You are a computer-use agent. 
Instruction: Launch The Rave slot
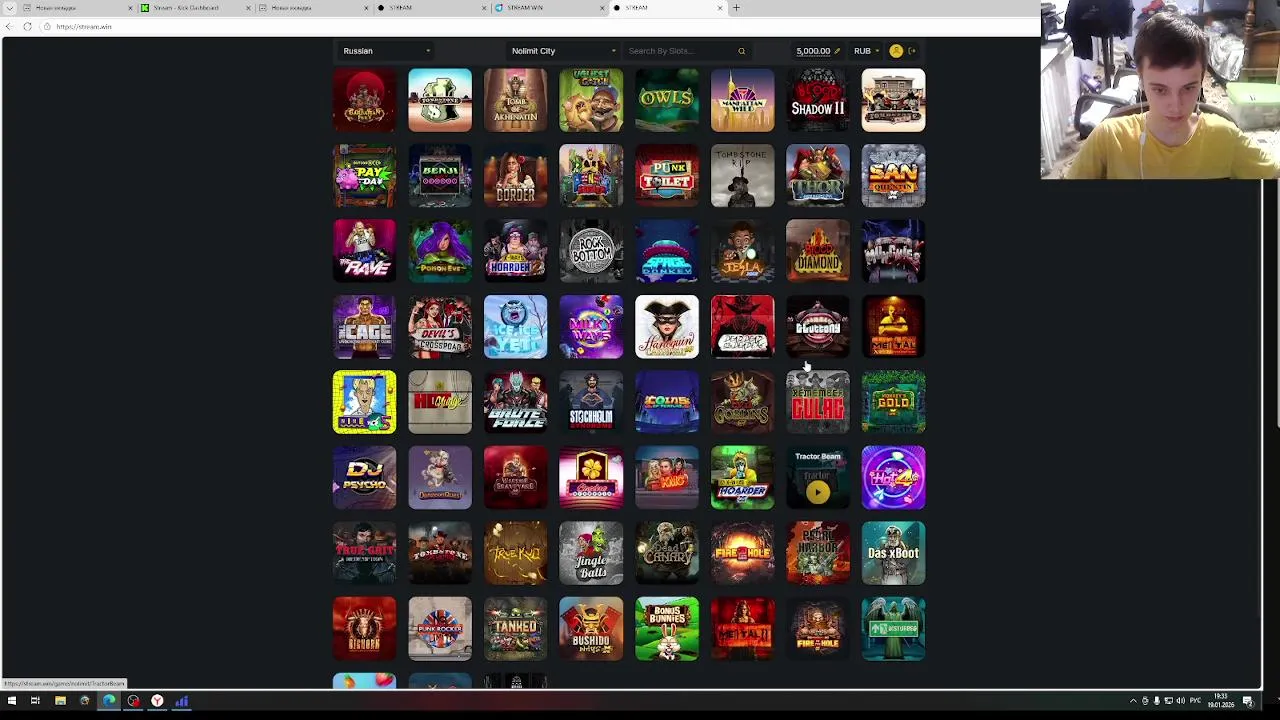[x=364, y=251]
